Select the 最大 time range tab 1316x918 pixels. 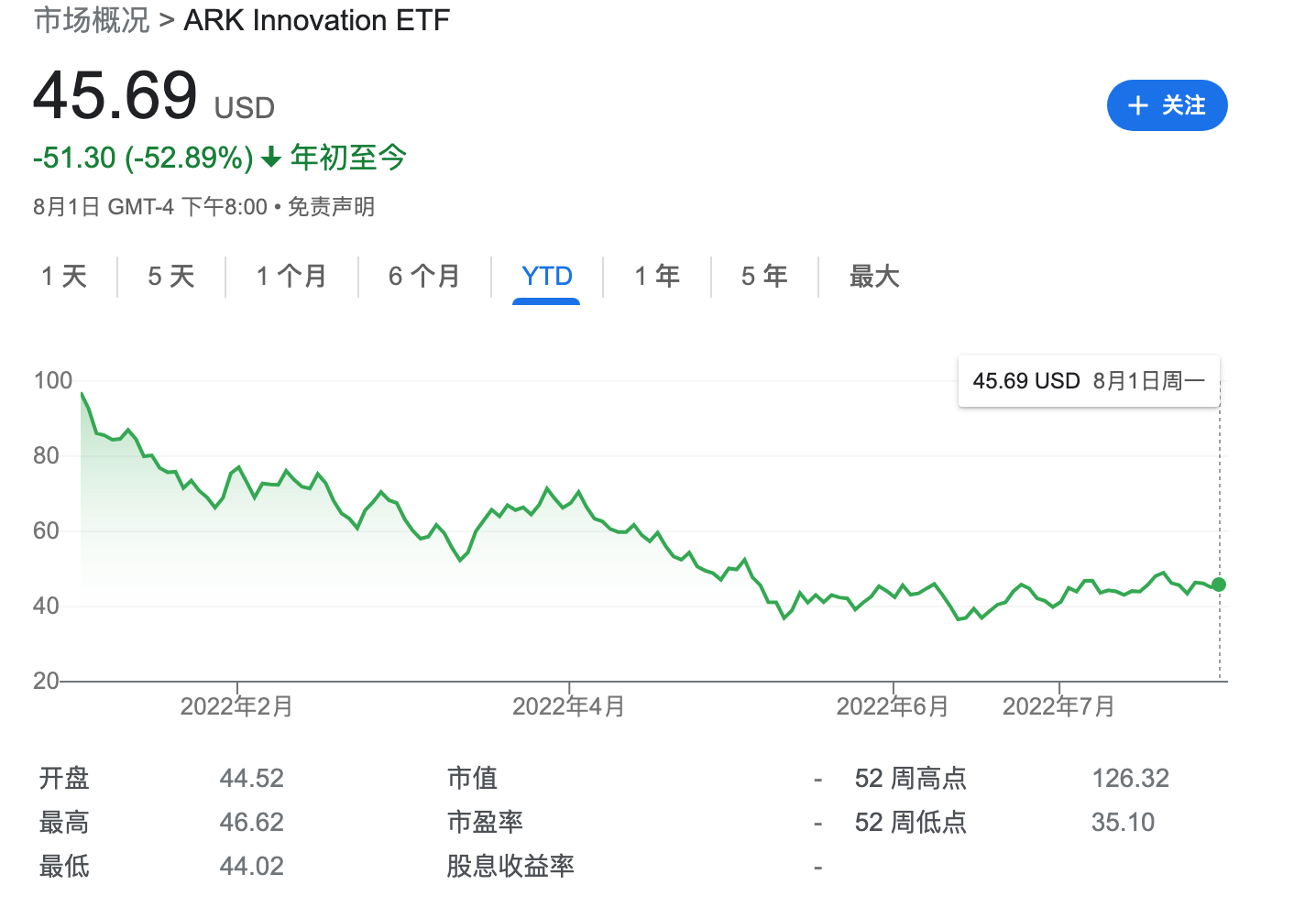coord(874,276)
